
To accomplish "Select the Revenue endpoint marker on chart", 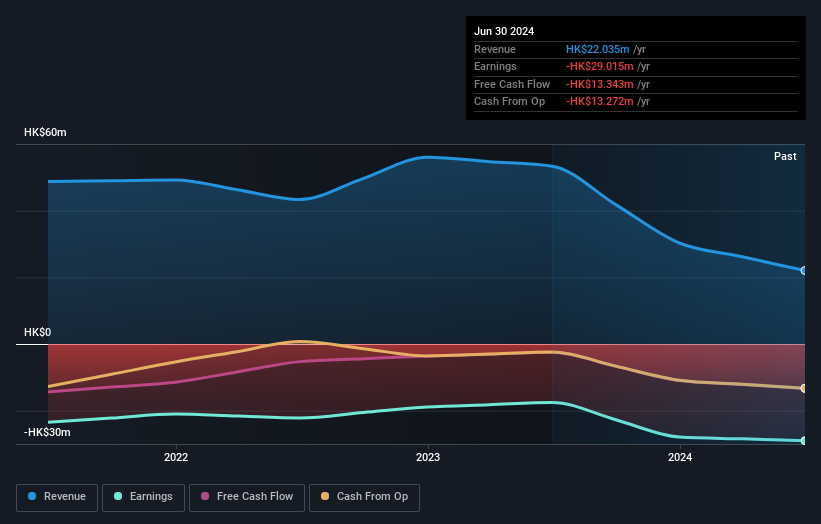I will click(804, 271).
